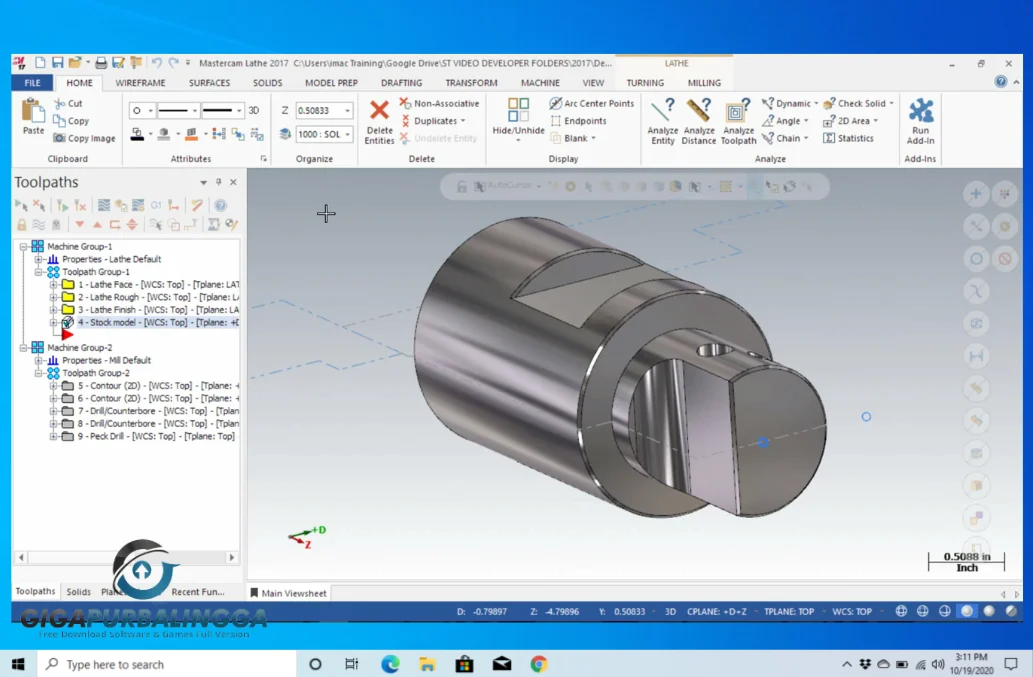1033x677 pixels.
Task: Open the 1000 : SOL level dropdown
Action: pyautogui.click(x=347, y=134)
